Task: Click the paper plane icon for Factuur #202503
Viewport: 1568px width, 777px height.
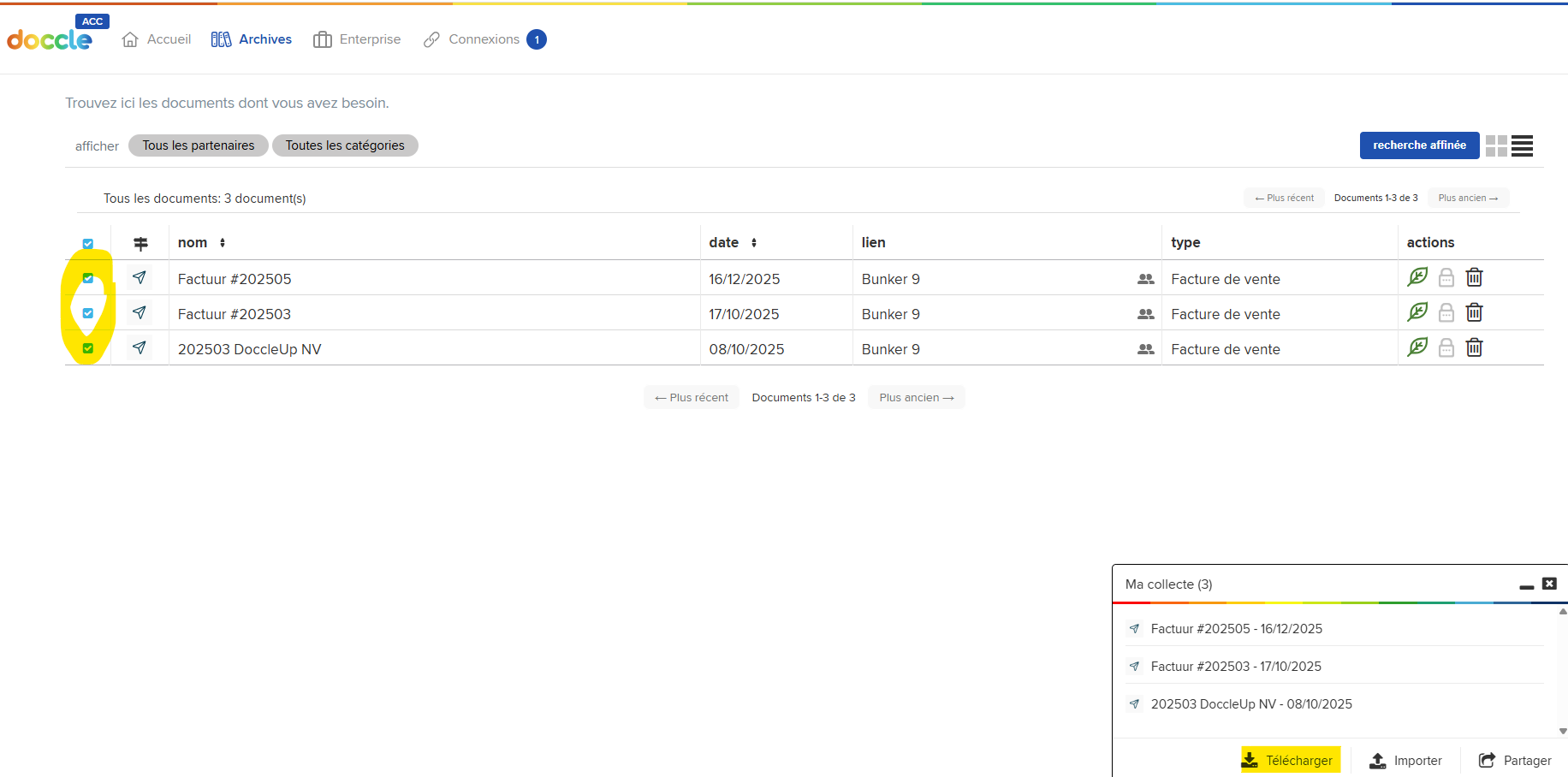Action: click(x=140, y=313)
